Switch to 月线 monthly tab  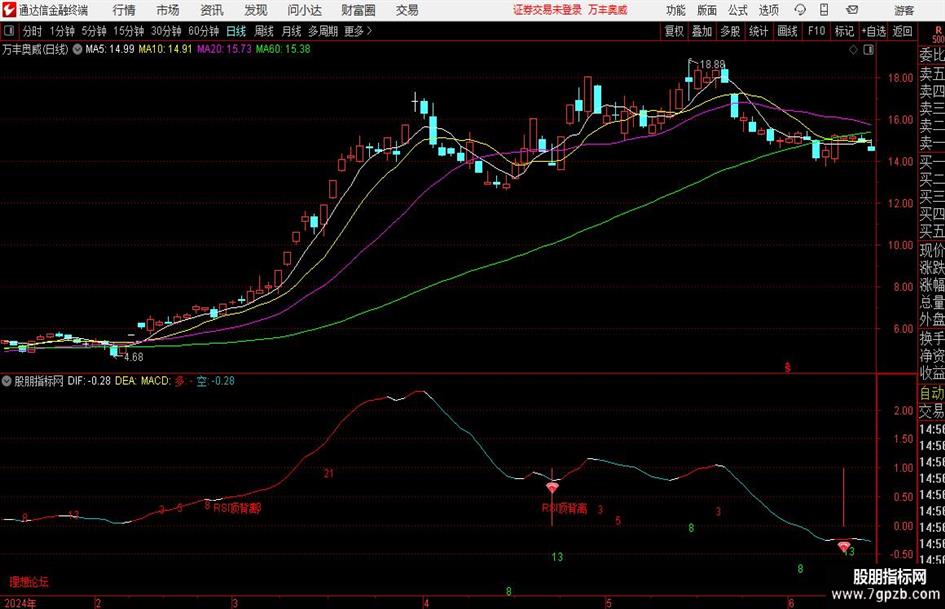click(x=291, y=31)
